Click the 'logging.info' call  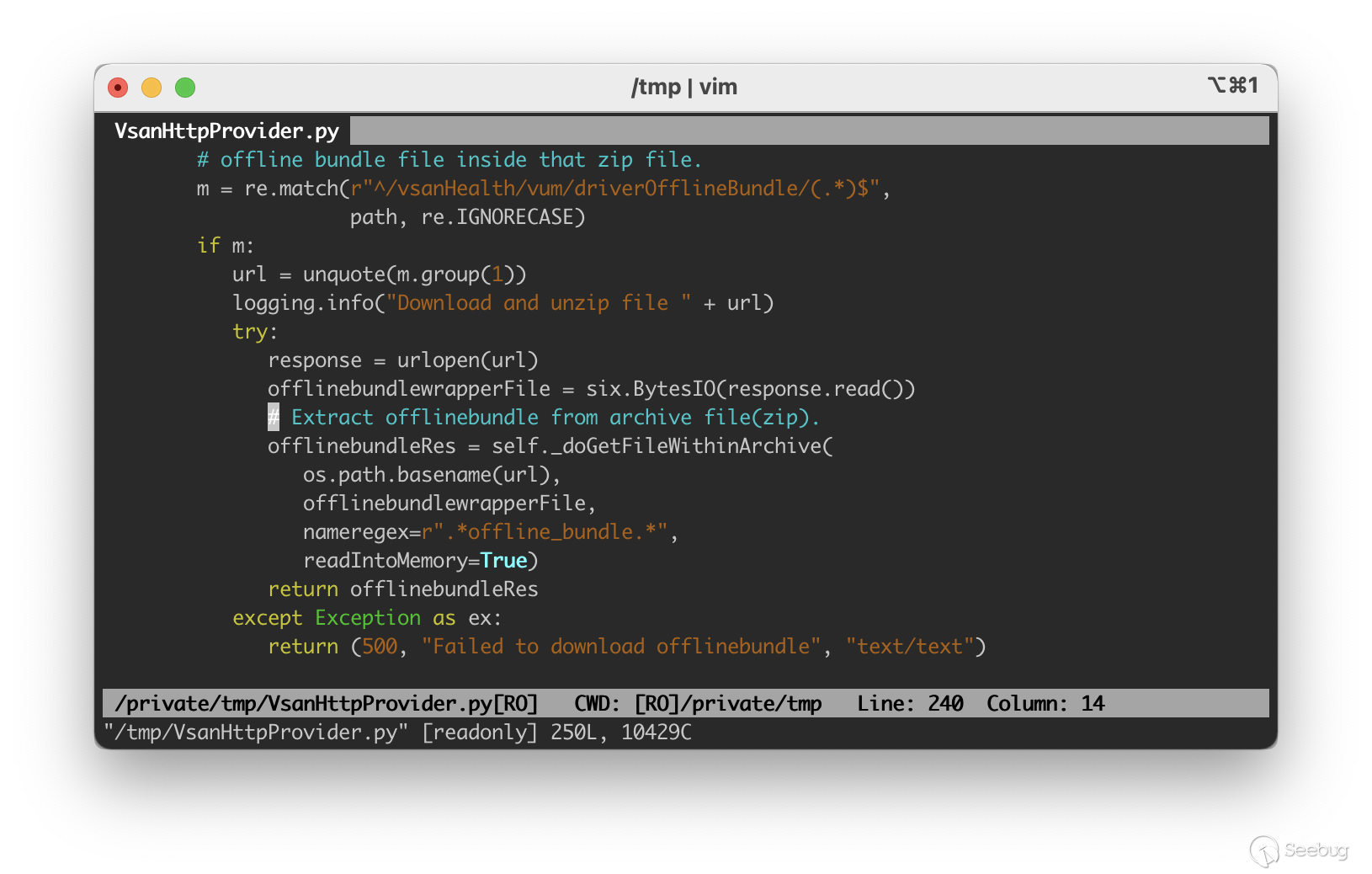303,303
